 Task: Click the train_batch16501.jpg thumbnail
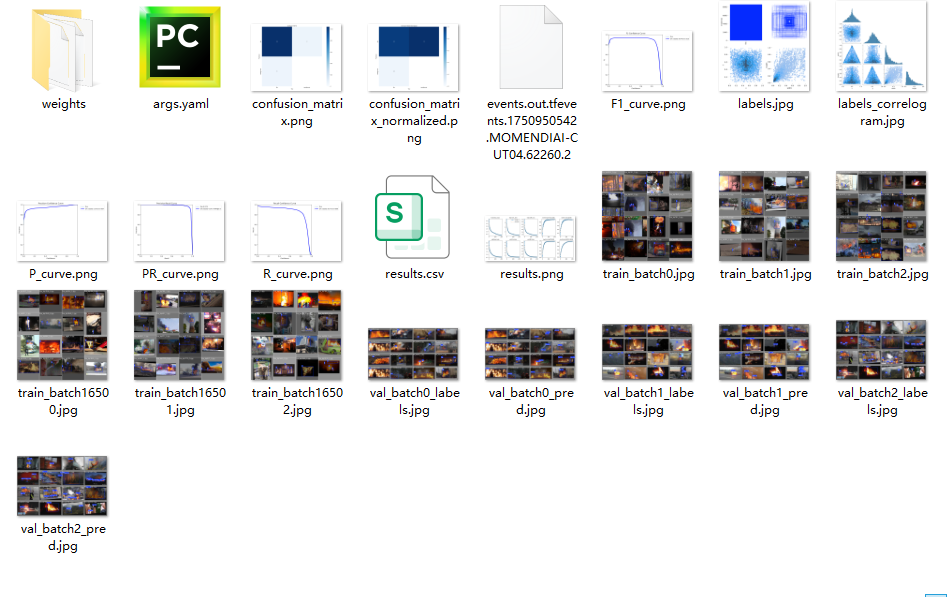coord(179,335)
